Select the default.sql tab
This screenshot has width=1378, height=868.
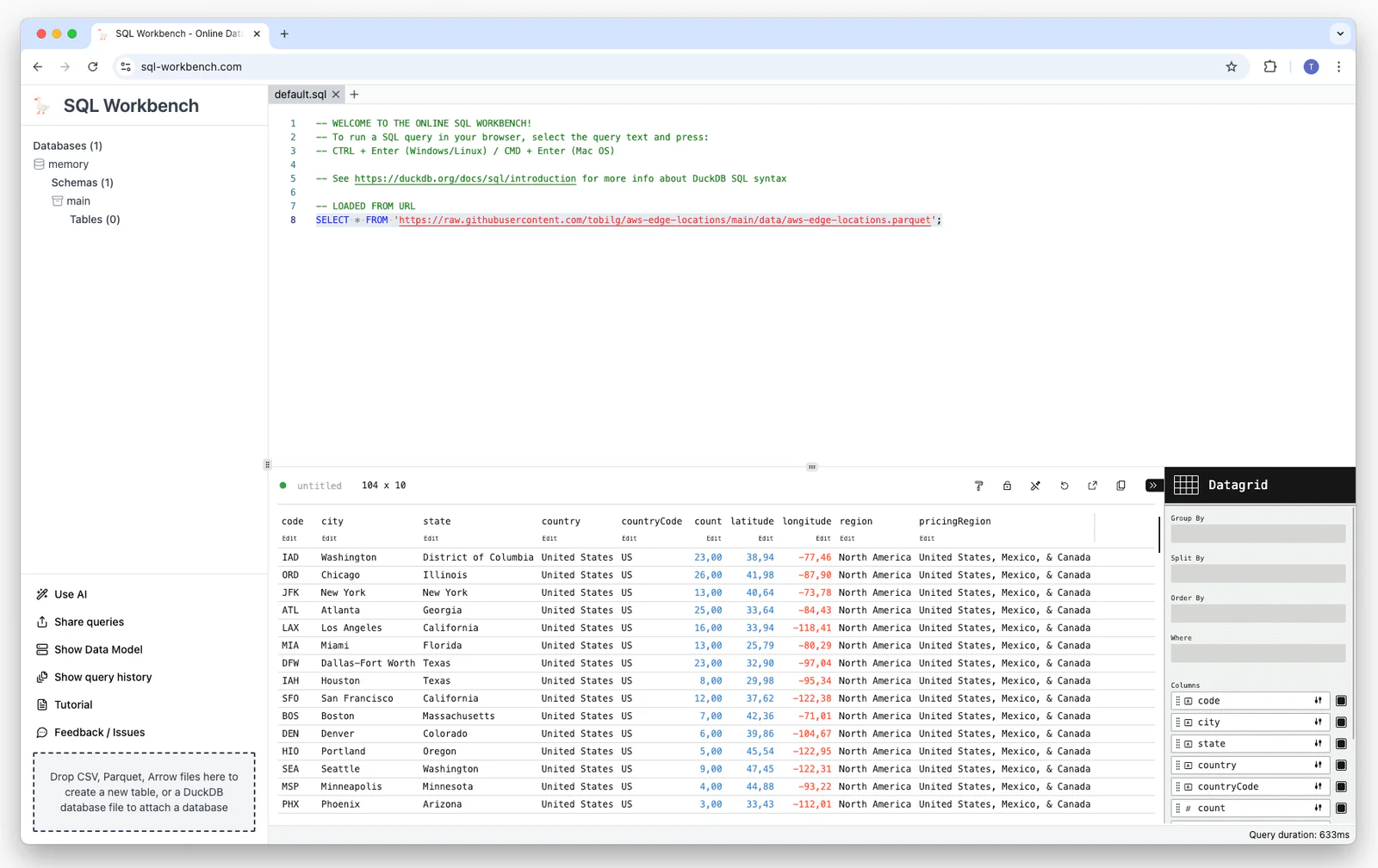(x=301, y=95)
